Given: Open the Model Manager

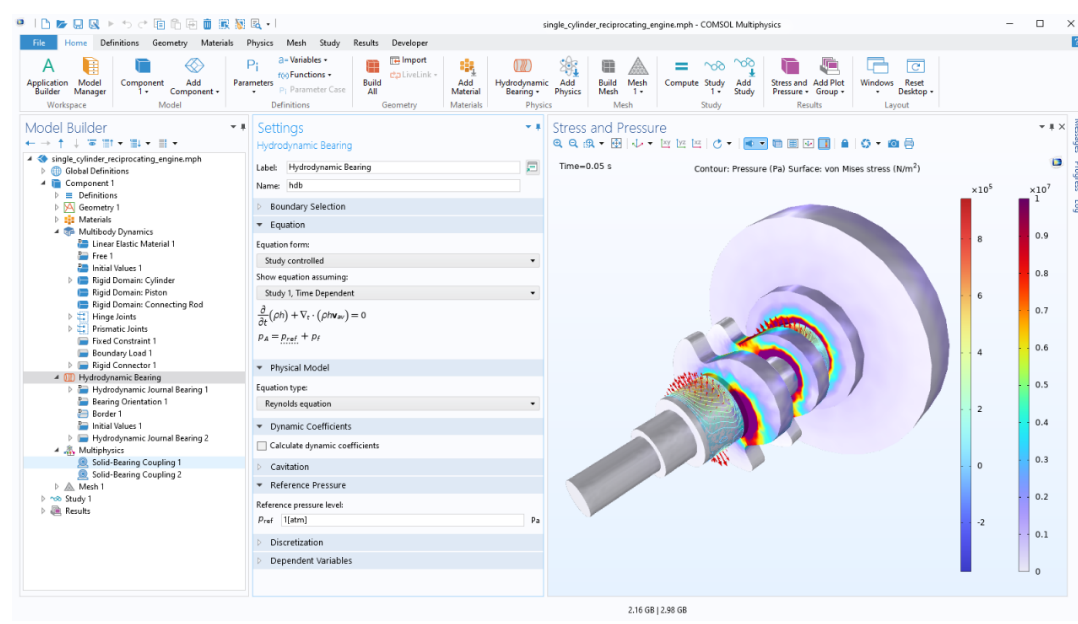Looking at the screenshot, I should pos(90,76).
